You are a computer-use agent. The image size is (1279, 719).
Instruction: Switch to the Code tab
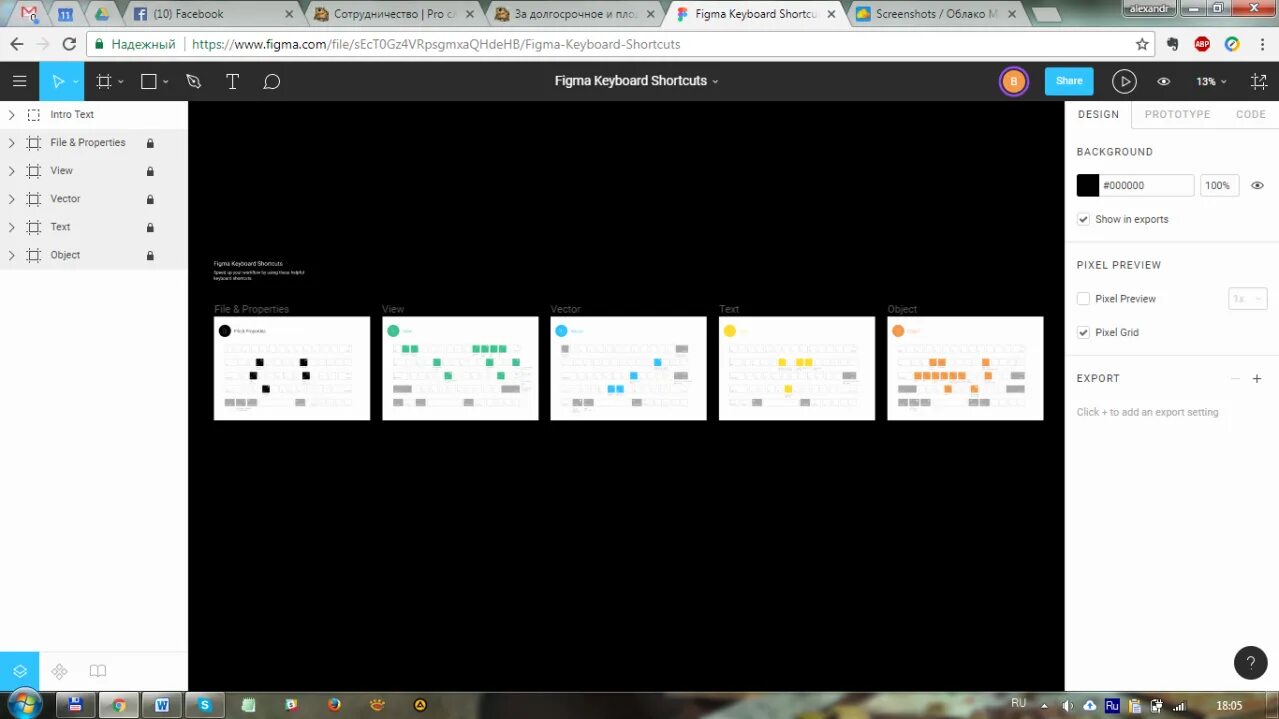click(x=1251, y=114)
